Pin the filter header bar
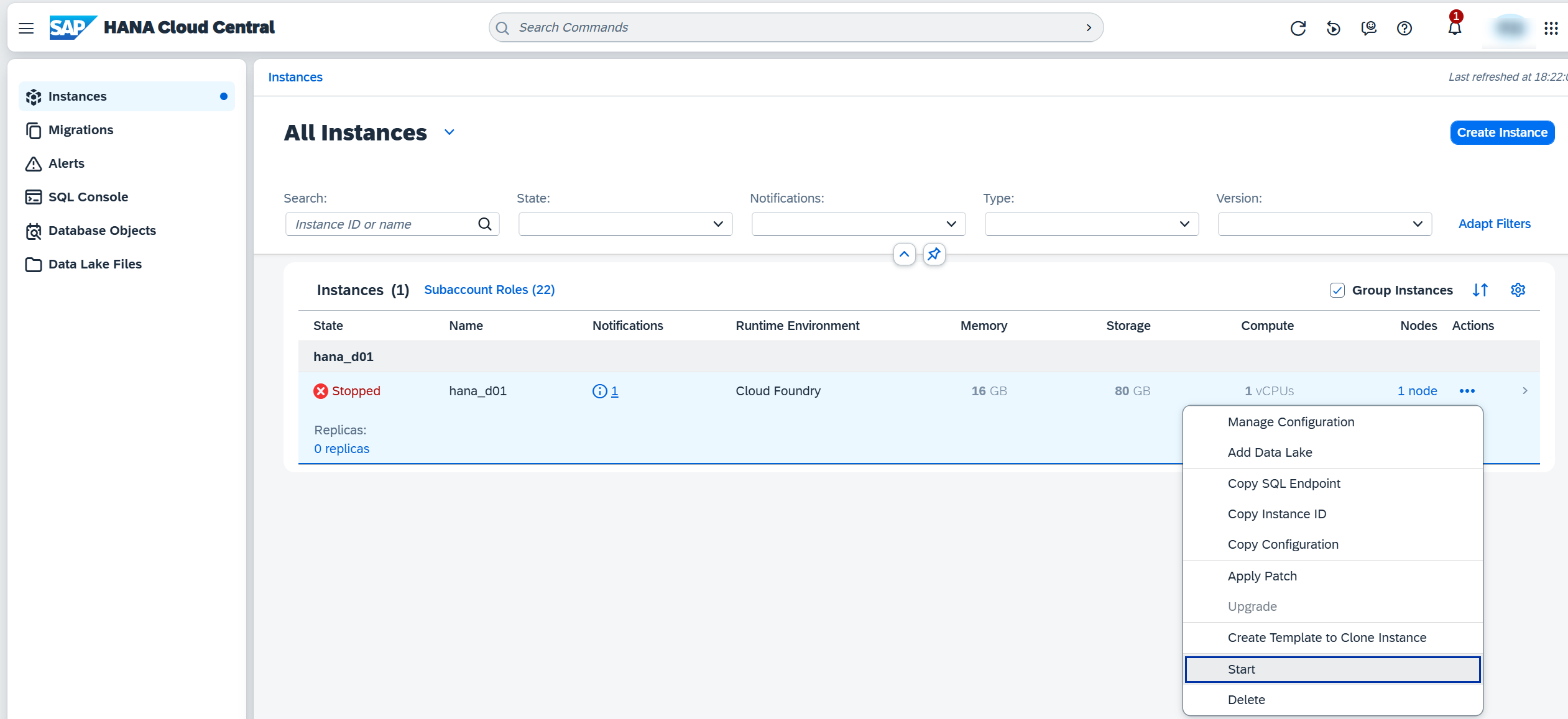 pos(934,254)
